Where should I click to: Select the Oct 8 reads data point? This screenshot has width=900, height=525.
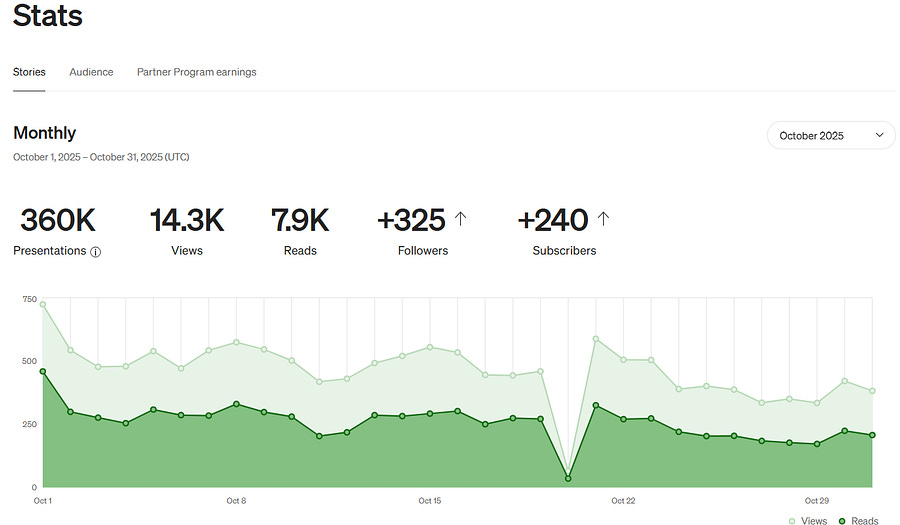coord(236,405)
